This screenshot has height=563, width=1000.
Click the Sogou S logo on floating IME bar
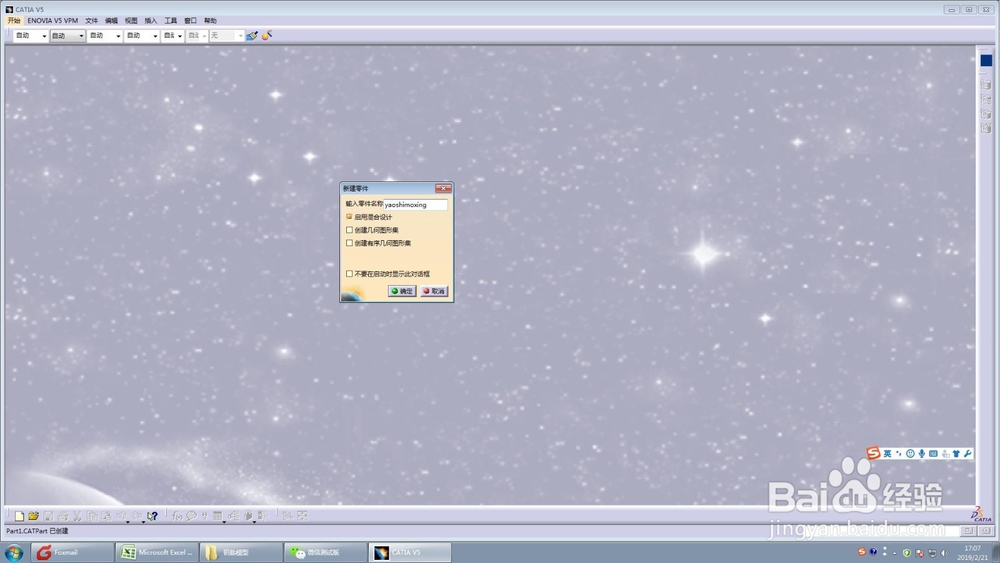click(874, 453)
